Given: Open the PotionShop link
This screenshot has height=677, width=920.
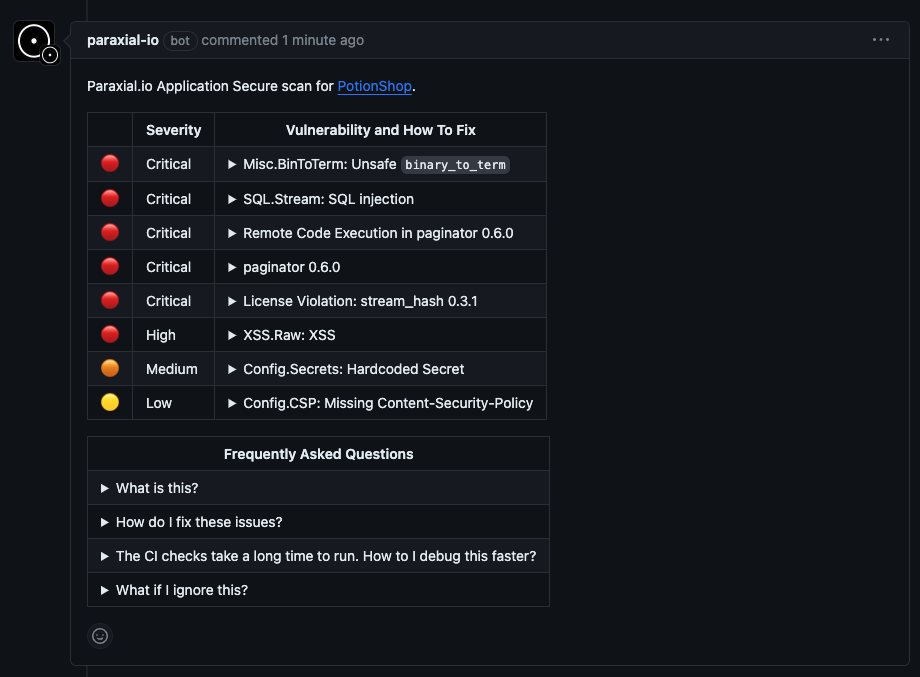Looking at the screenshot, I should [374, 86].
